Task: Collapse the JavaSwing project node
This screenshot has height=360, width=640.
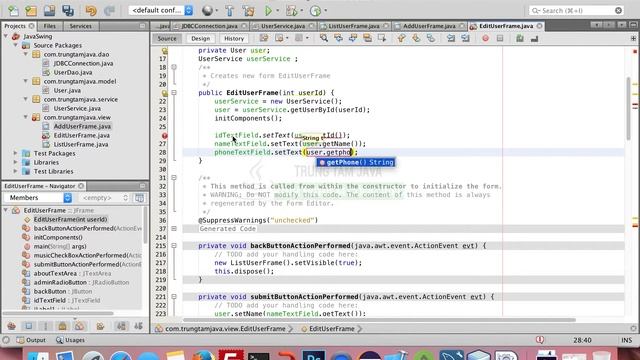Action: pos(6,36)
